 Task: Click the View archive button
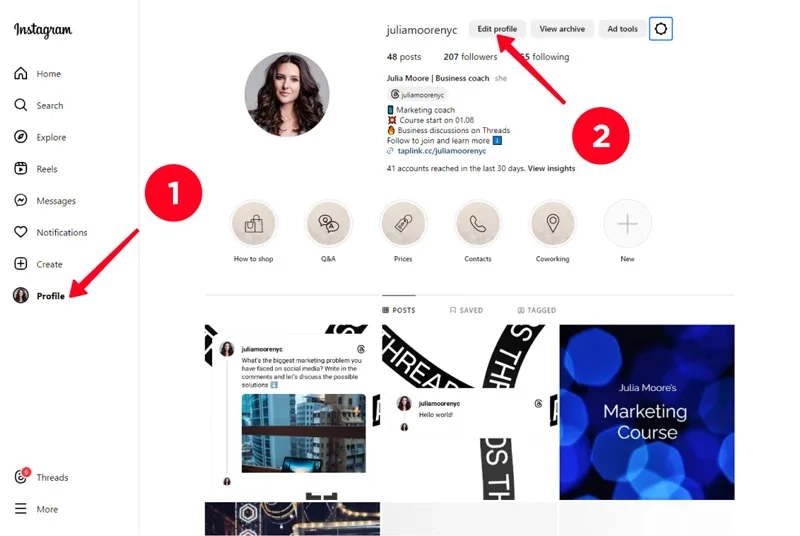(x=562, y=29)
